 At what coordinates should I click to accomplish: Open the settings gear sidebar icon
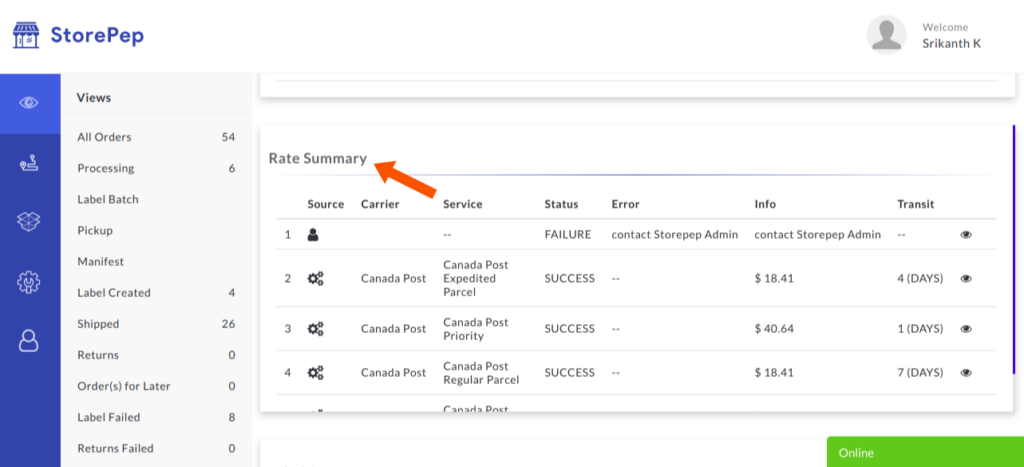click(x=29, y=282)
